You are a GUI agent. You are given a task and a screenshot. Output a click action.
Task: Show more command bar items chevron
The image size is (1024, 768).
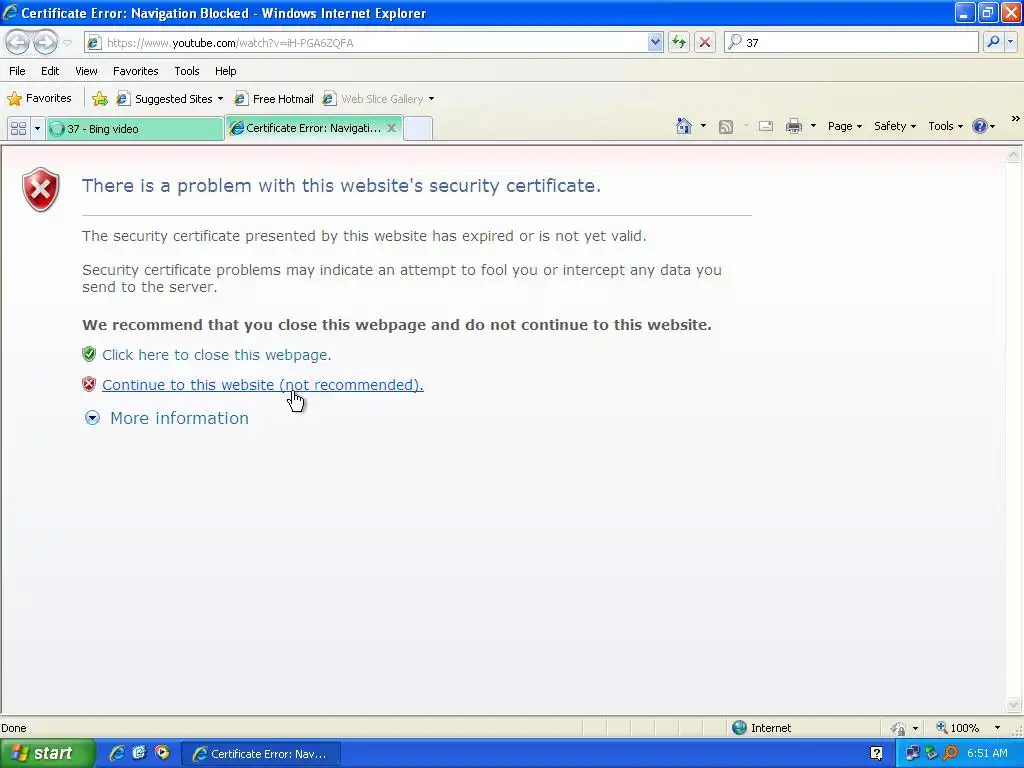(1015, 119)
